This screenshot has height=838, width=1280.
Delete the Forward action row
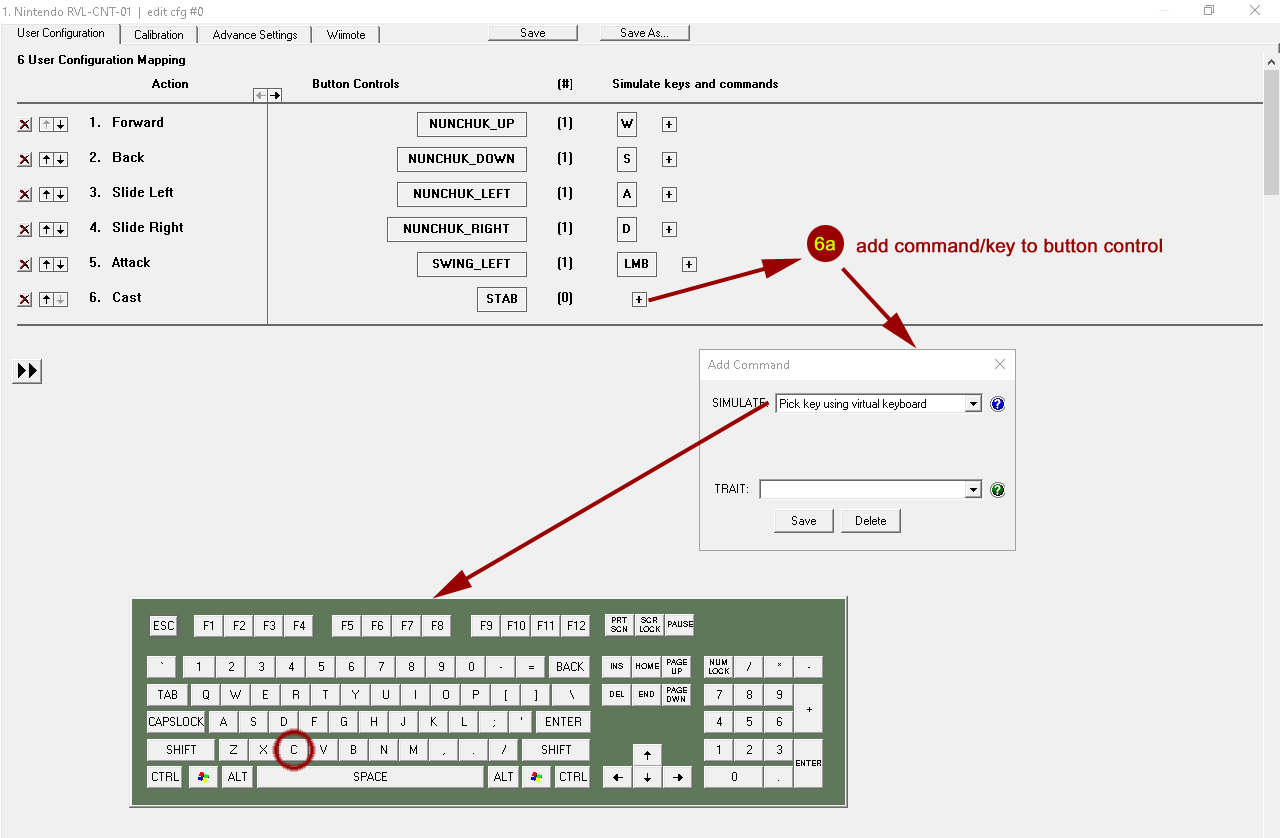25,125
